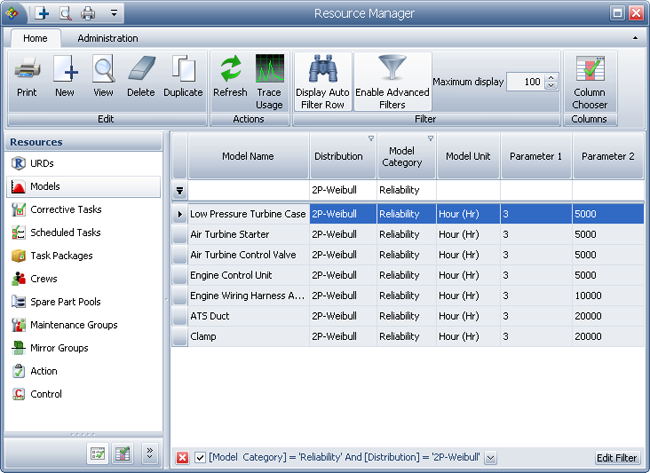The width and height of the screenshot is (650, 473).
Task: Select Corrective Tasks in Resources panel
Action: pos(65,210)
